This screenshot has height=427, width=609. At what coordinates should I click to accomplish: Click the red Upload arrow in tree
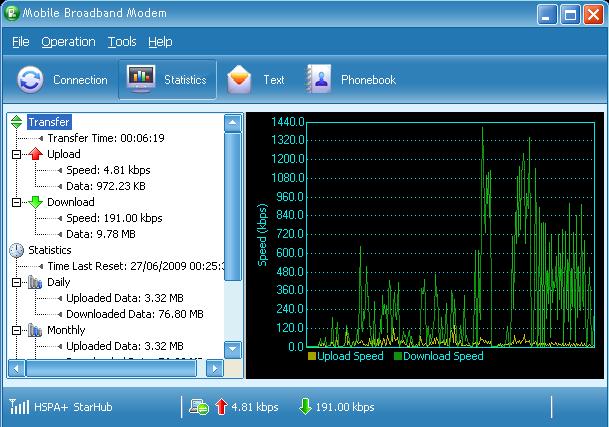point(35,154)
